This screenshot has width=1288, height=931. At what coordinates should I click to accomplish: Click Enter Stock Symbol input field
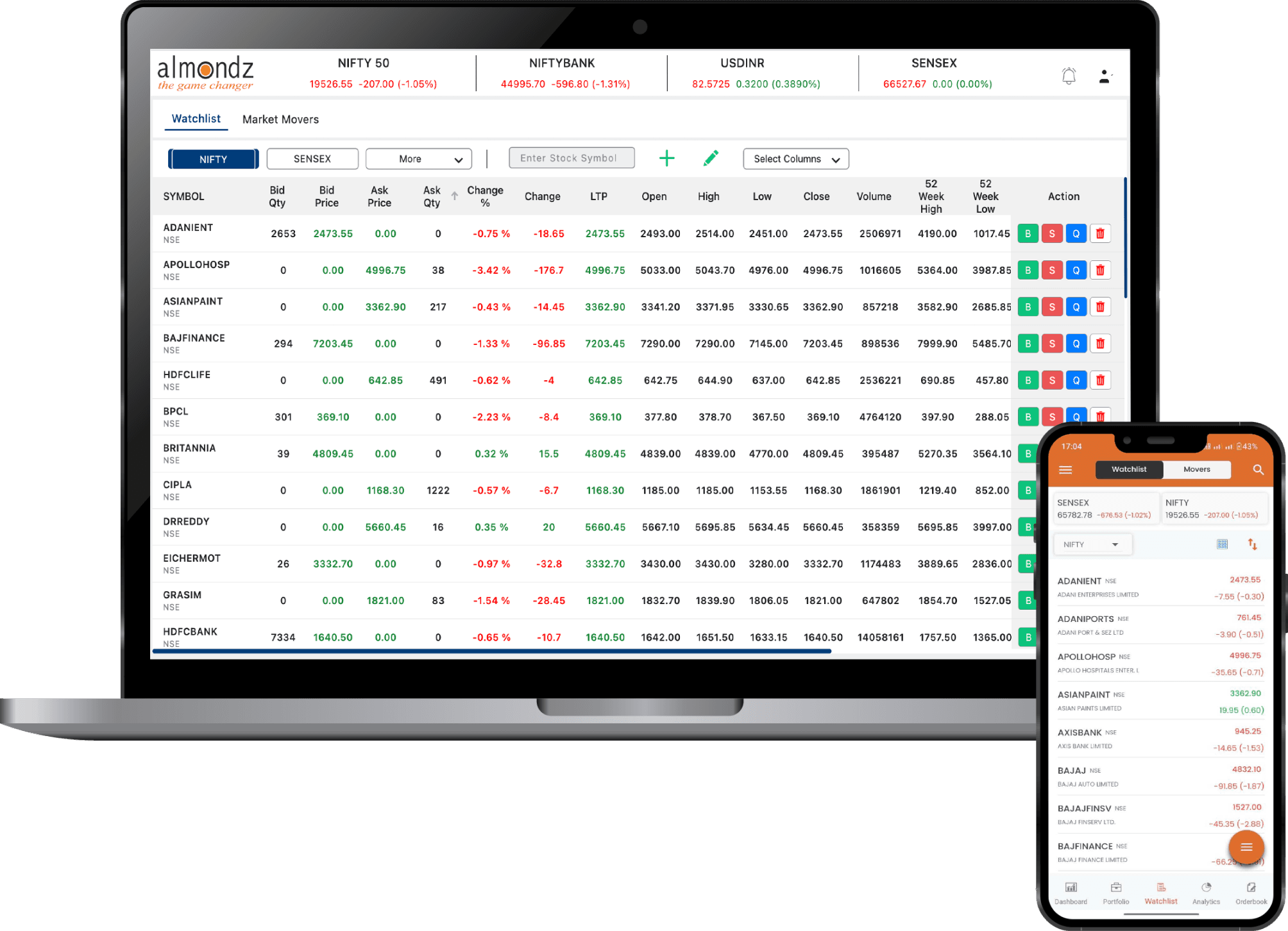[570, 159]
